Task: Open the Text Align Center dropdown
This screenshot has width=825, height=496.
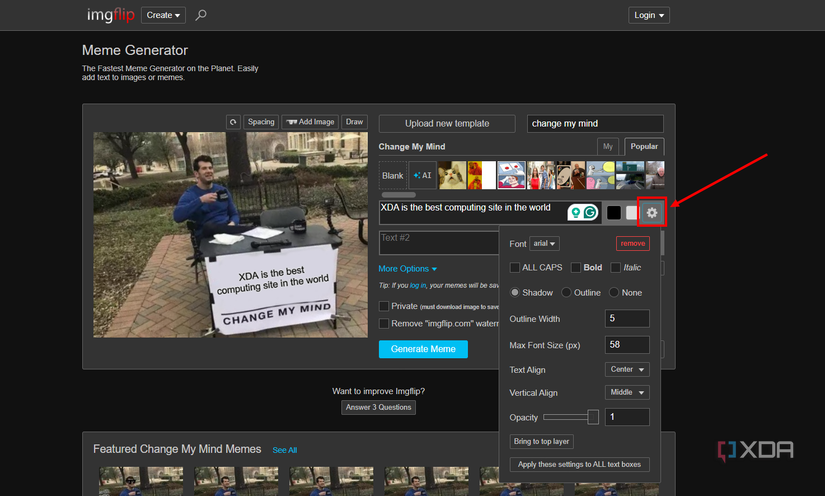Action: click(x=627, y=369)
